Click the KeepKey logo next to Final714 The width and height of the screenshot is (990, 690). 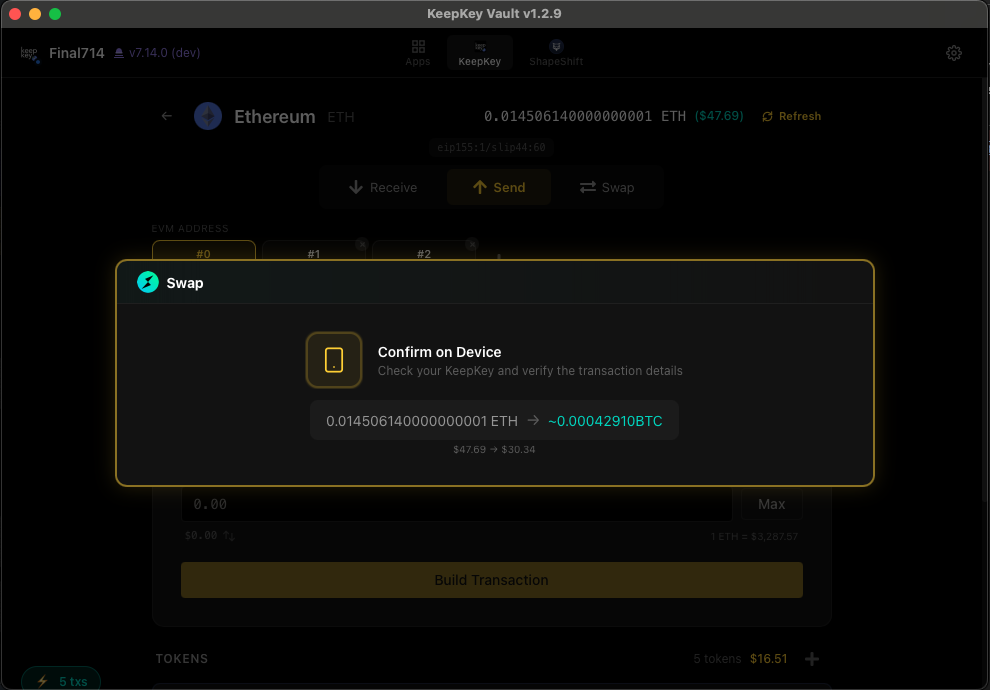(30, 53)
